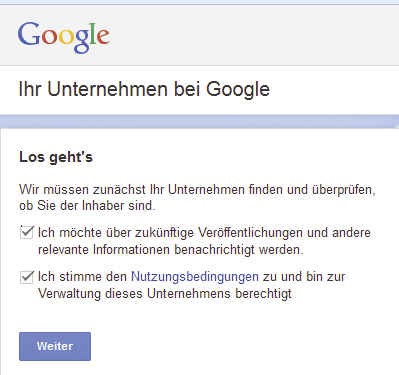Click the Google logo
The width and height of the screenshot is (399, 375).
(64, 37)
